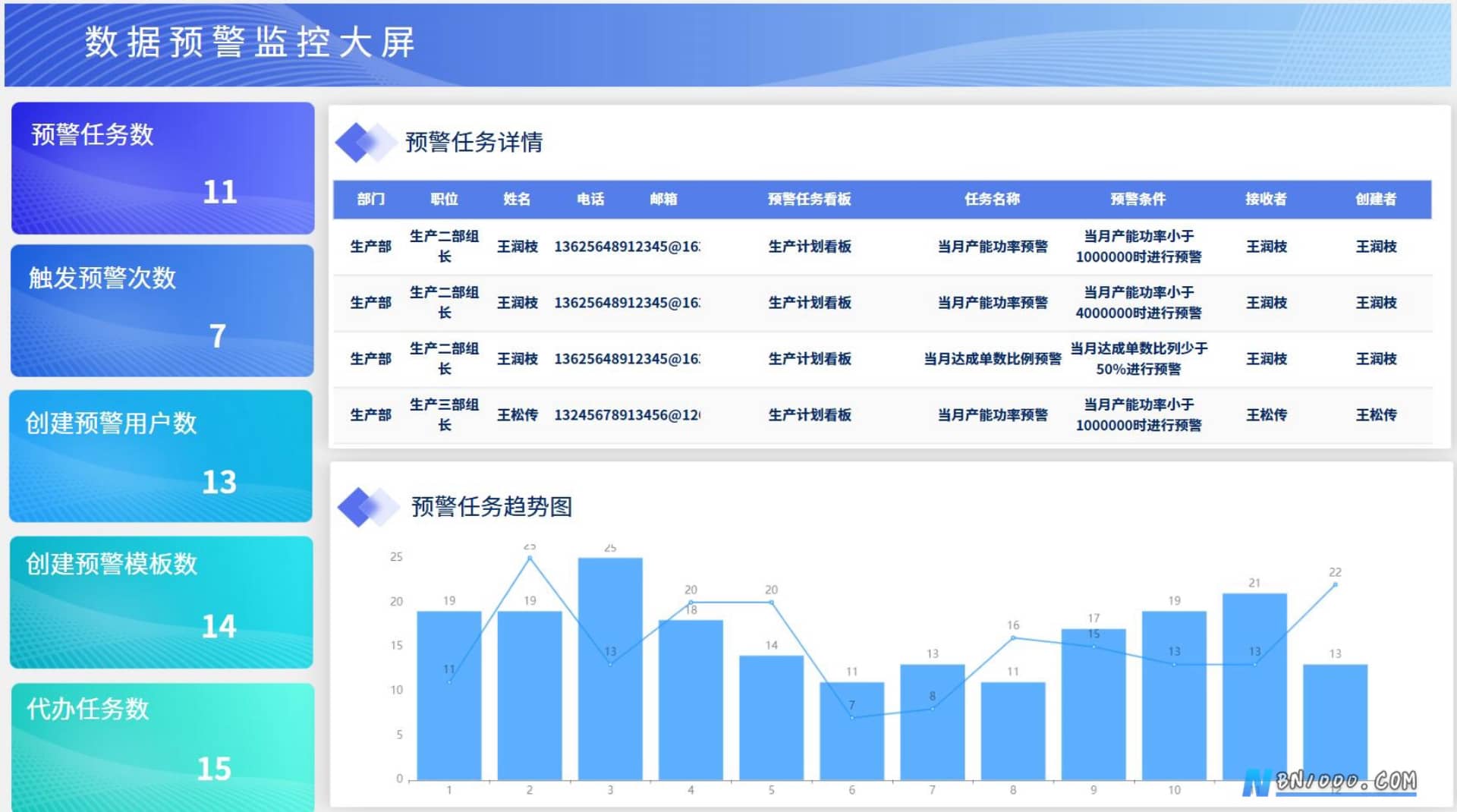Click the month 9 bar labeled 17
This screenshot has height=812, width=1457.
1094,704
